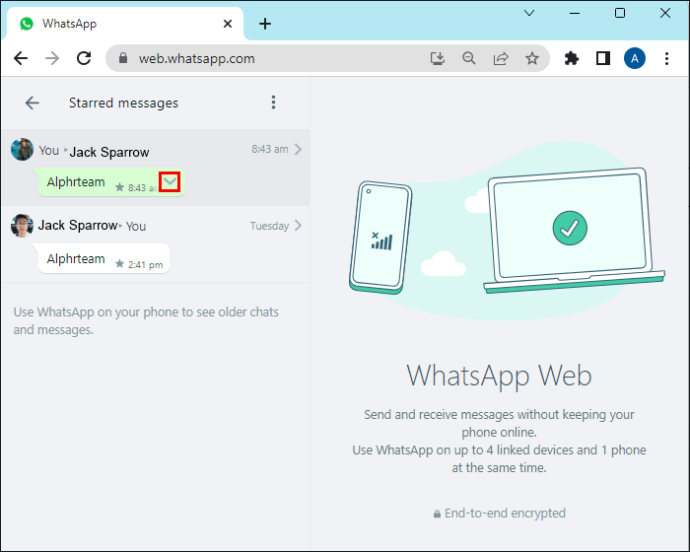Open the zoom control in address bar
Viewport: 690px width, 552px height.
pos(469,58)
